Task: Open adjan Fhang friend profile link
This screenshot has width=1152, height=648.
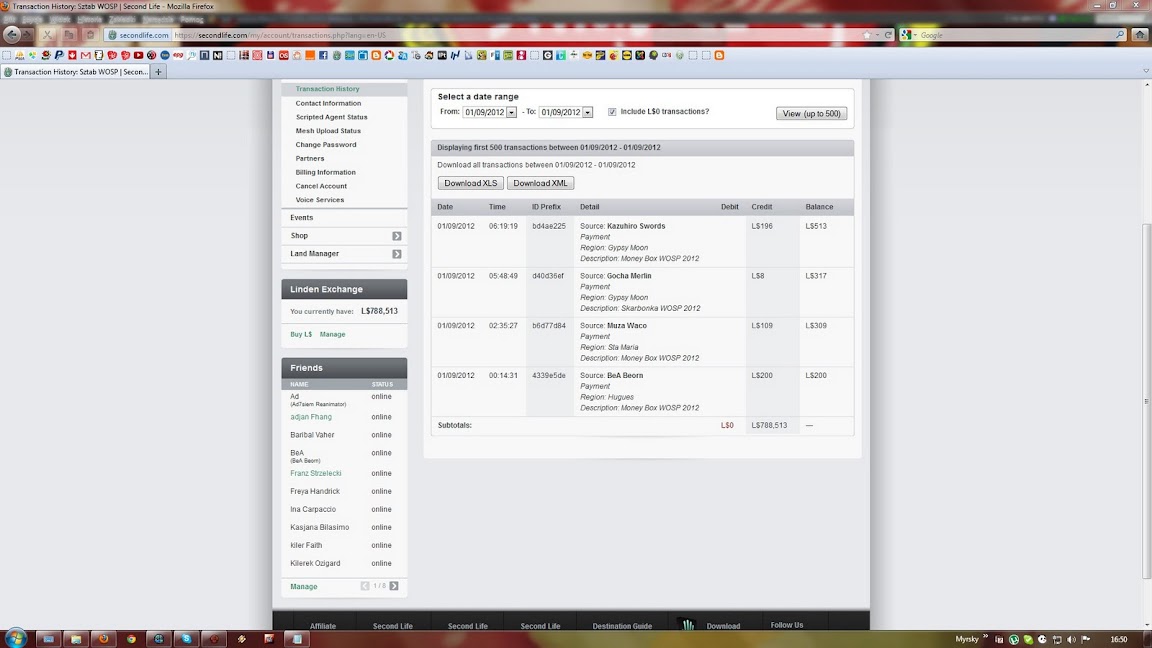Action: coord(311,417)
